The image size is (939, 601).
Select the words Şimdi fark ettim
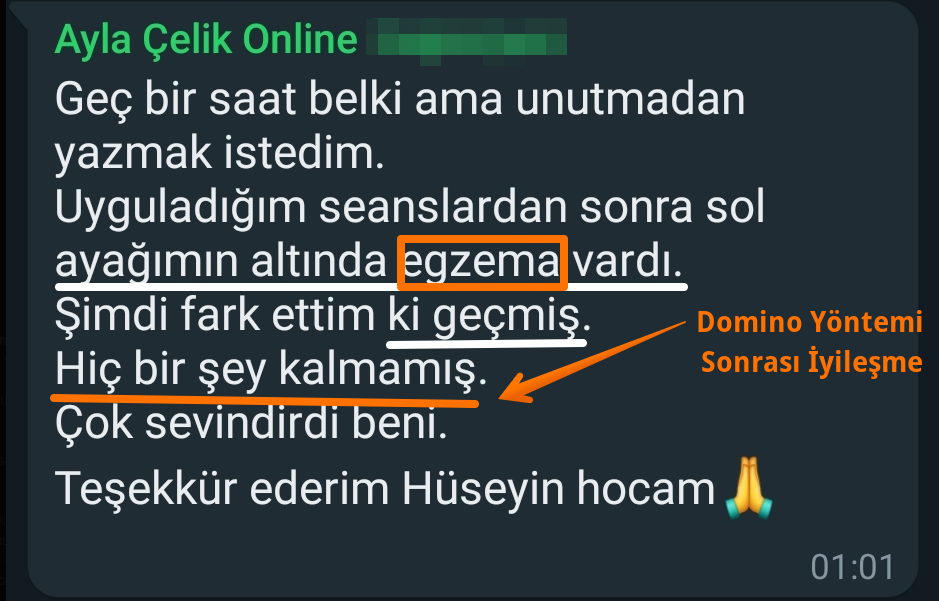click(215, 315)
